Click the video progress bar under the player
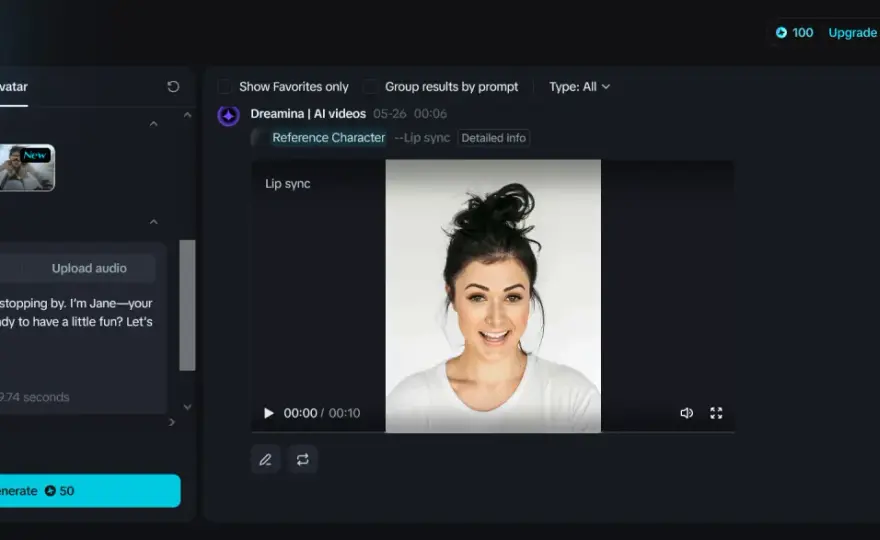 tap(493, 432)
